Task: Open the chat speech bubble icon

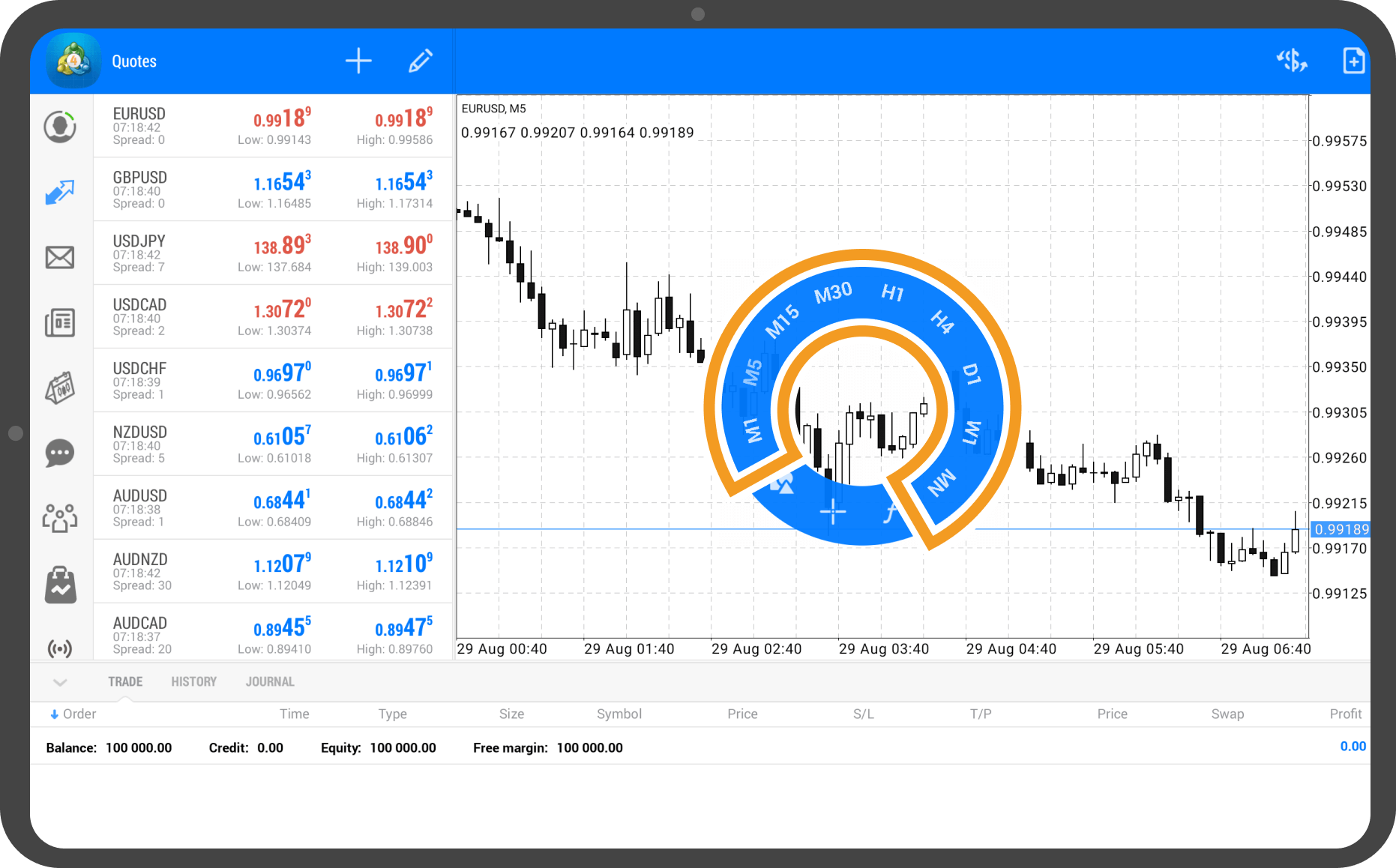Action: (60, 453)
